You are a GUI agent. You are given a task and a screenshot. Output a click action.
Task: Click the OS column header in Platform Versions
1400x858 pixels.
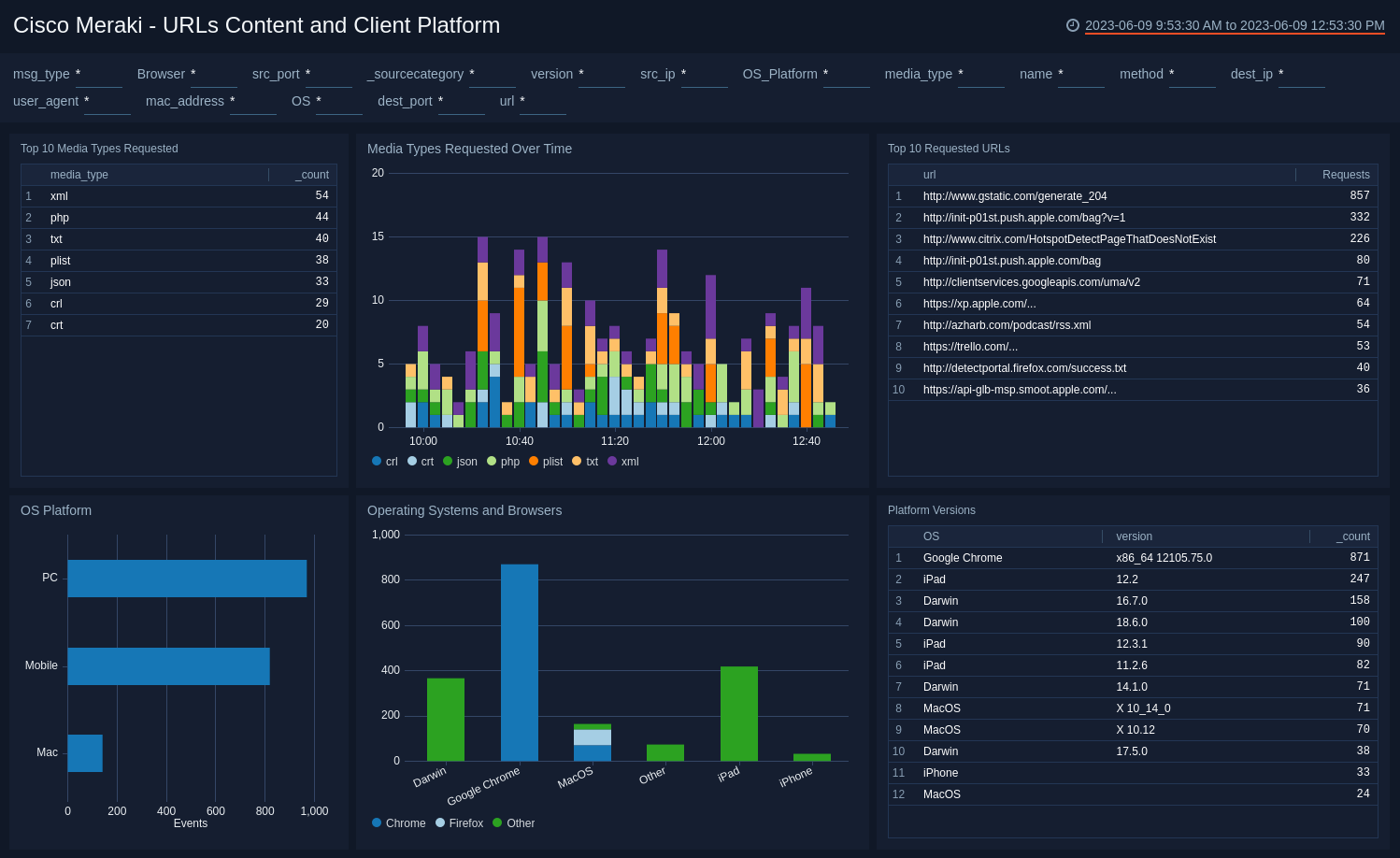point(931,536)
